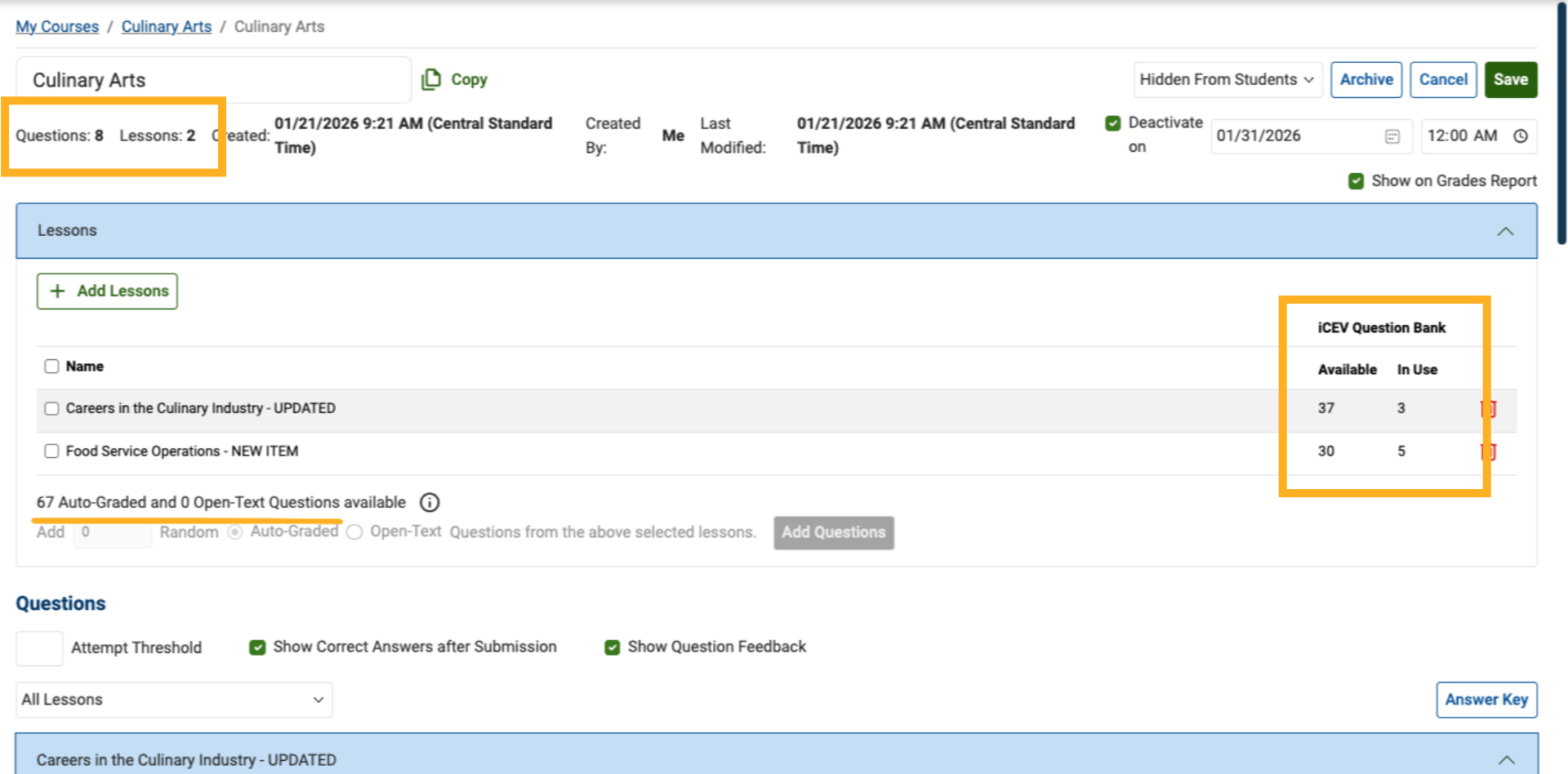
Task: Uncheck Show on Grades Report
Action: pyautogui.click(x=1356, y=181)
